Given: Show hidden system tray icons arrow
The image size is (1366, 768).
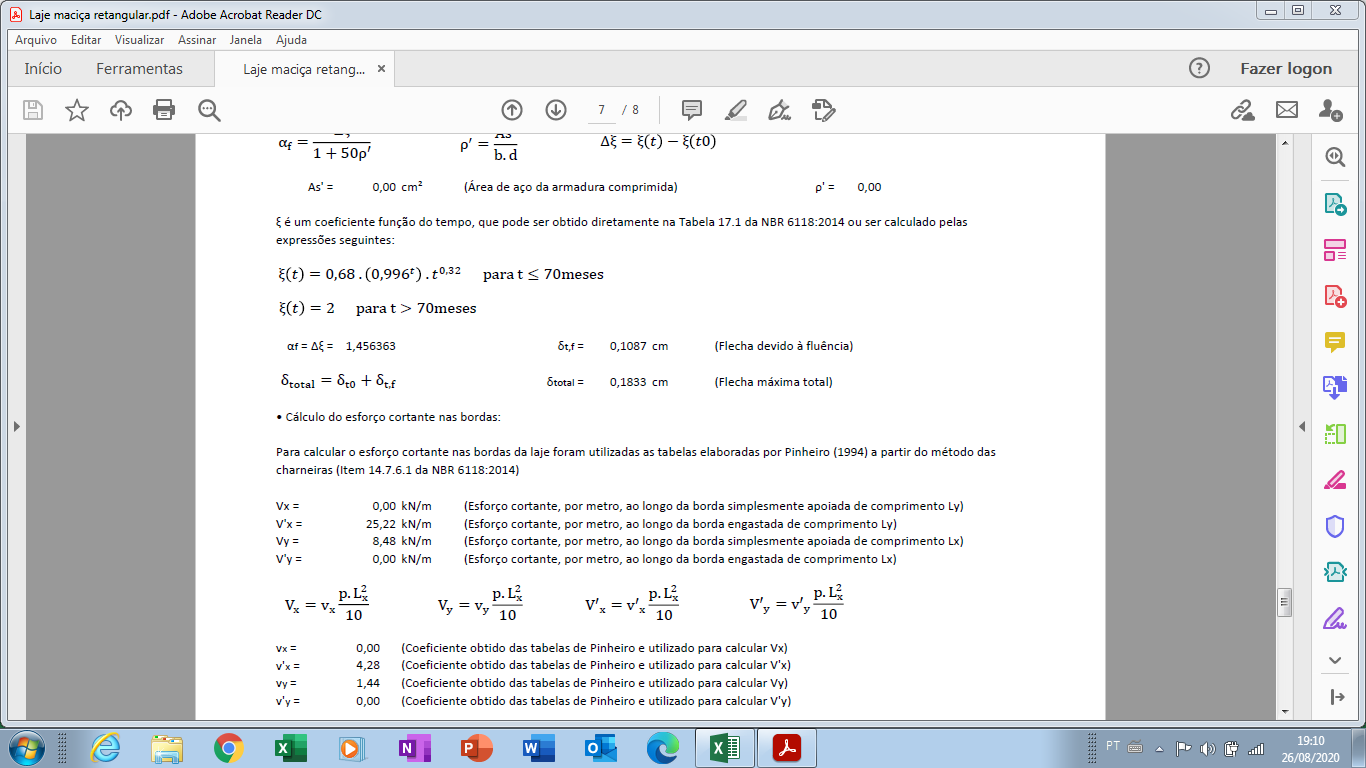Looking at the screenshot, I should tap(1158, 748).
